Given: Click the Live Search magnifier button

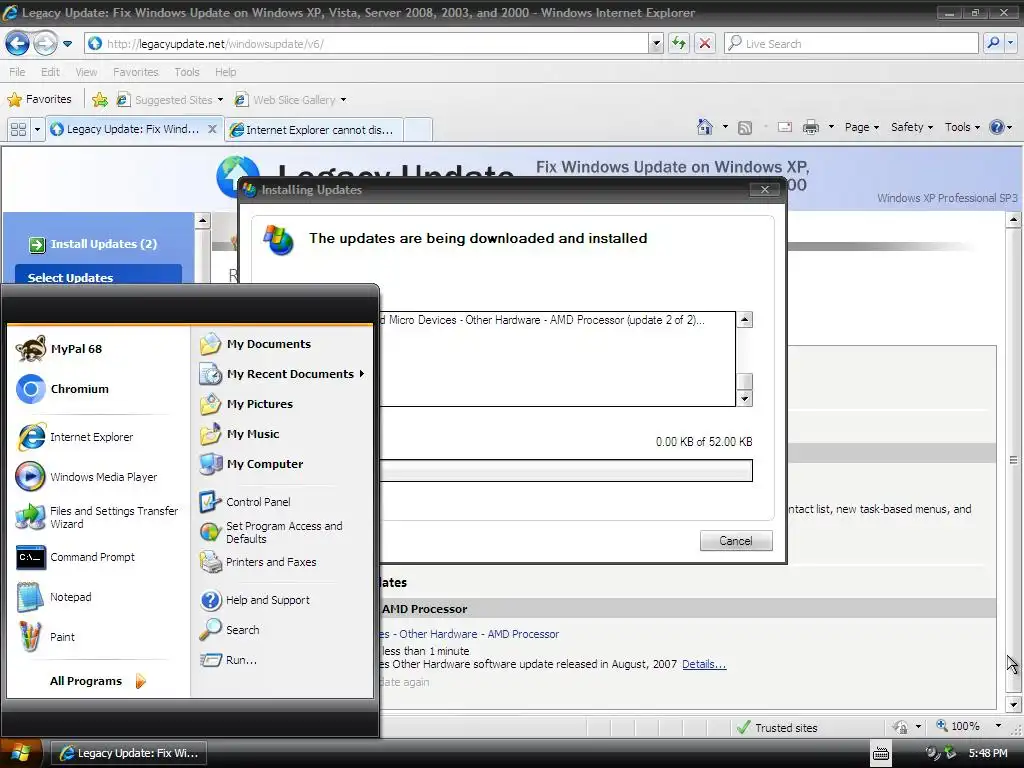Looking at the screenshot, I should [993, 44].
